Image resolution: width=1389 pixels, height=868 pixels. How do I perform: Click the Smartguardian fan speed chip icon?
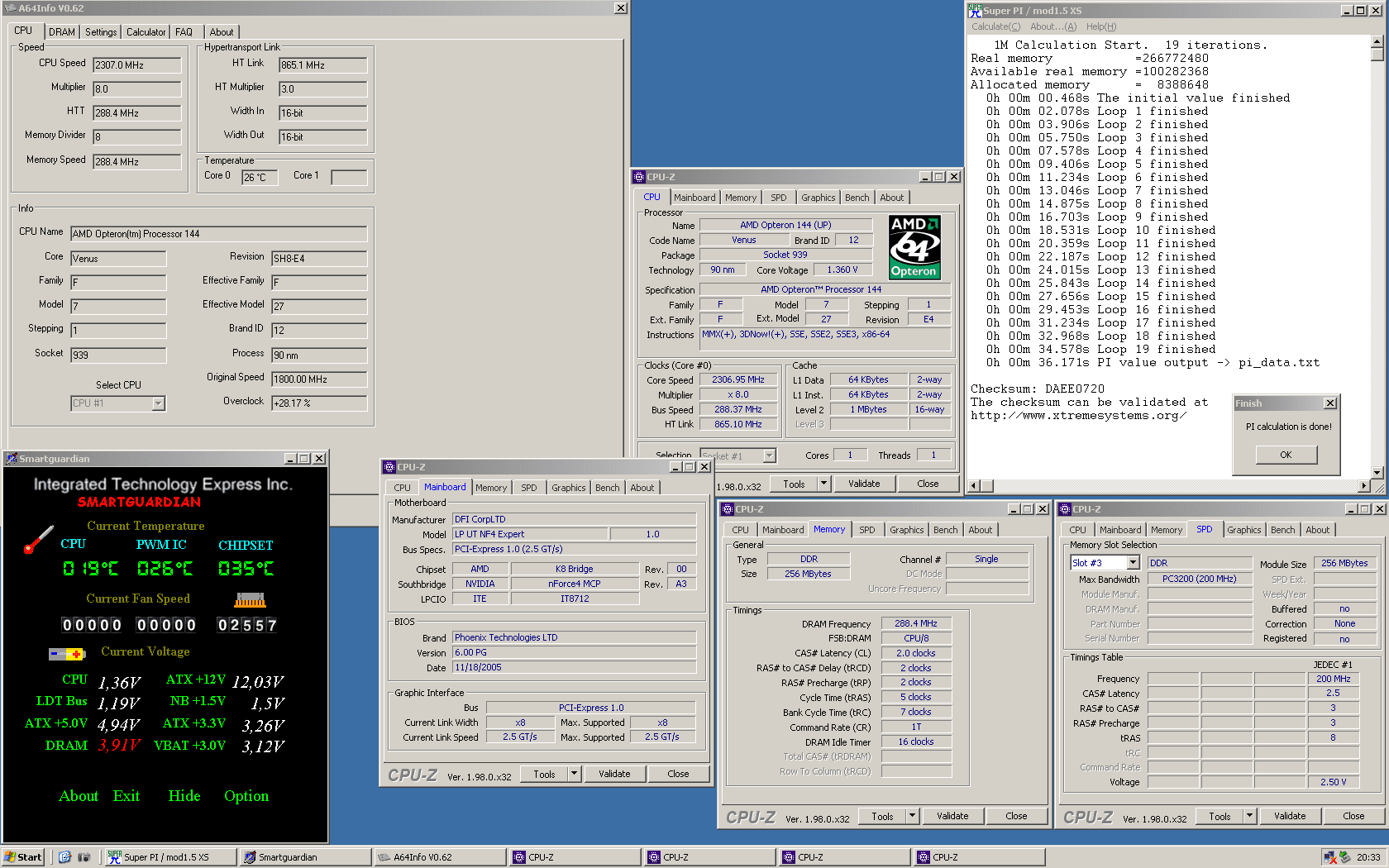pos(251,599)
